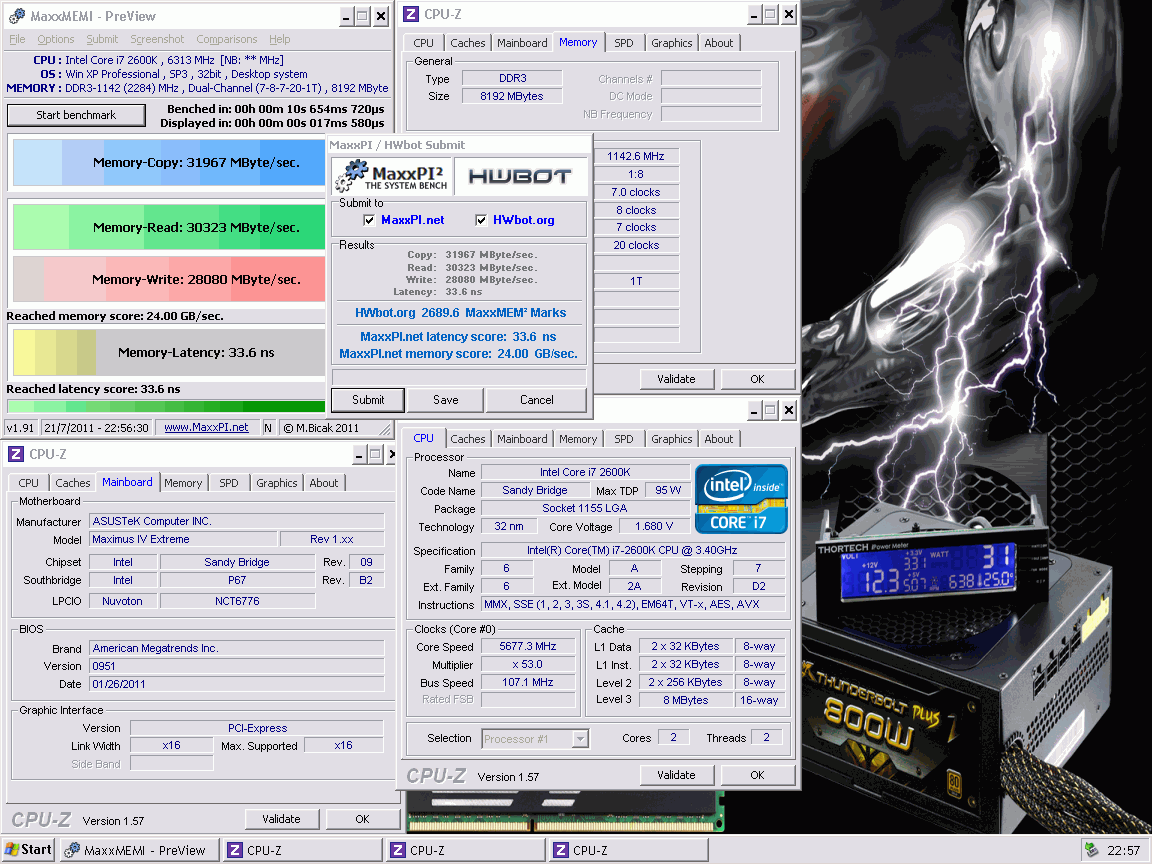Click third CPU-Z taskbar button
Screen dimensions: 1152x864
click(629, 850)
